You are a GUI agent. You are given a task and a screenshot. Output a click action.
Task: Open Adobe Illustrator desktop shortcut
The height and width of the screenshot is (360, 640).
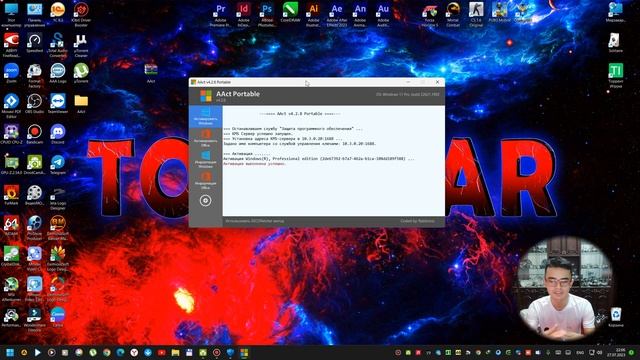click(x=313, y=14)
